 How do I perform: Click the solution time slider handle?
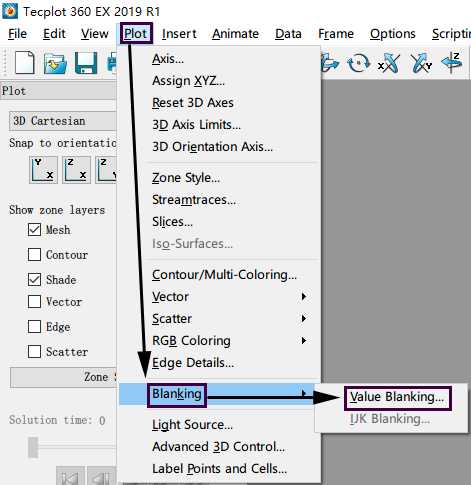(x=33, y=447)
